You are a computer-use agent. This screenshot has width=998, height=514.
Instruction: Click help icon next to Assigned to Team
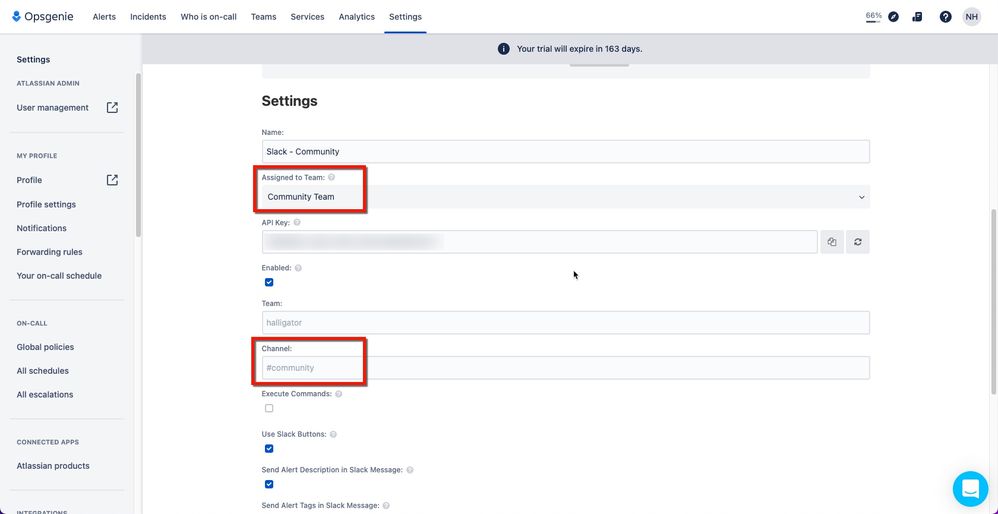click(332, 177)
